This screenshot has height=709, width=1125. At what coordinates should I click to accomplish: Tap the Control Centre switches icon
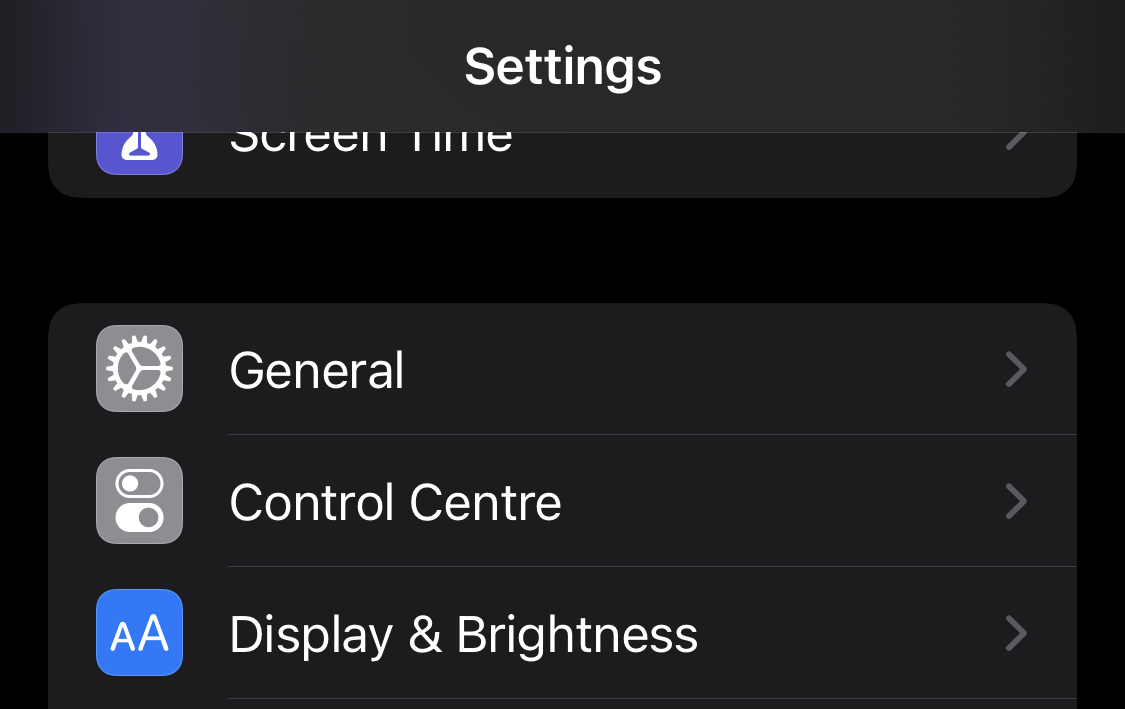coord(139,500)
